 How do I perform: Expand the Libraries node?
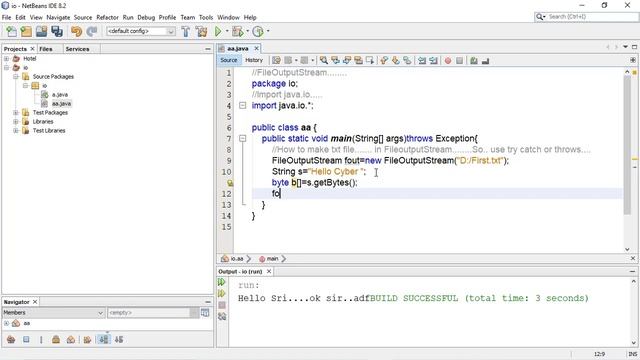[x=16, y=121]
